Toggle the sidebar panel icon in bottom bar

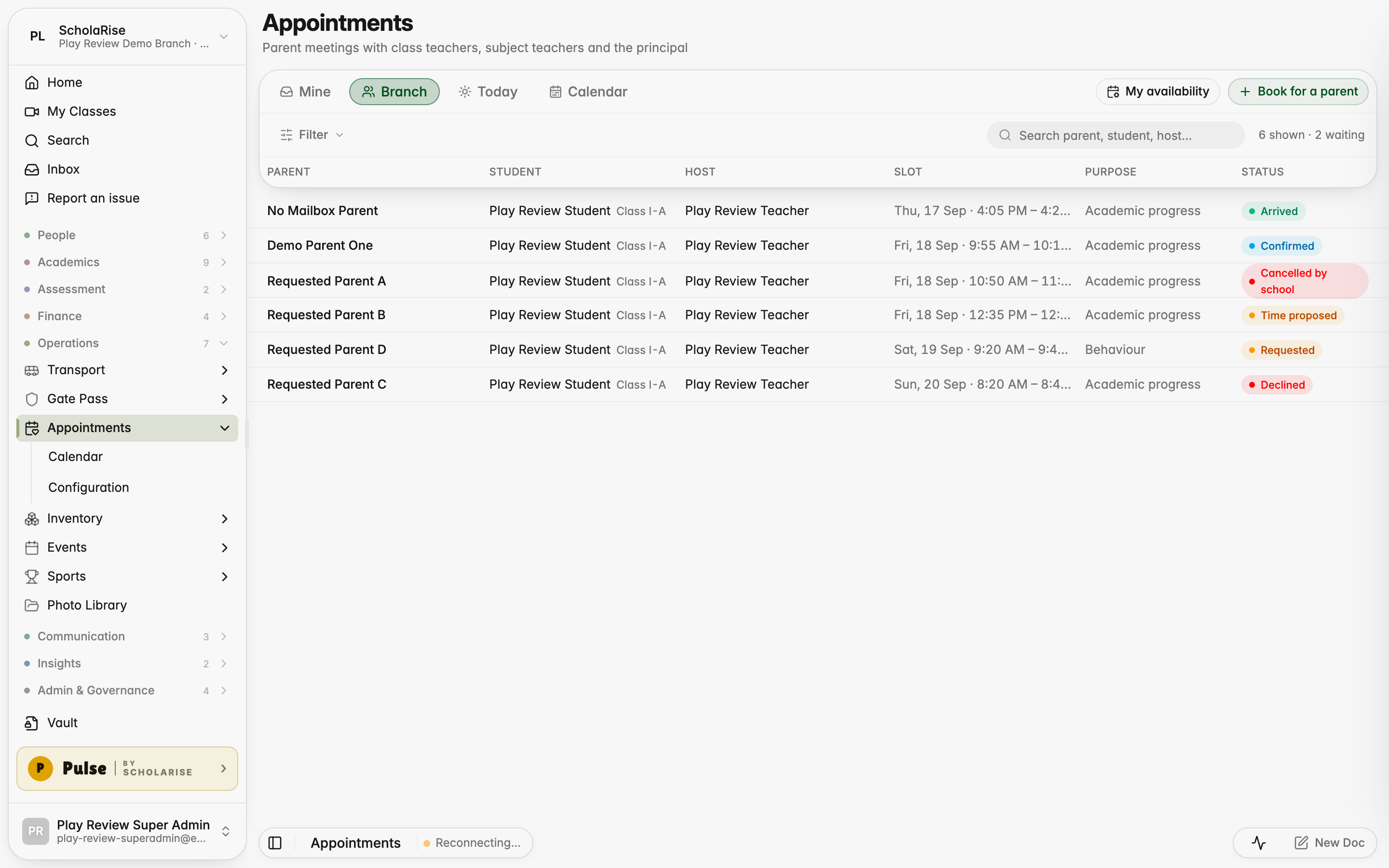[x=275, y=843]
